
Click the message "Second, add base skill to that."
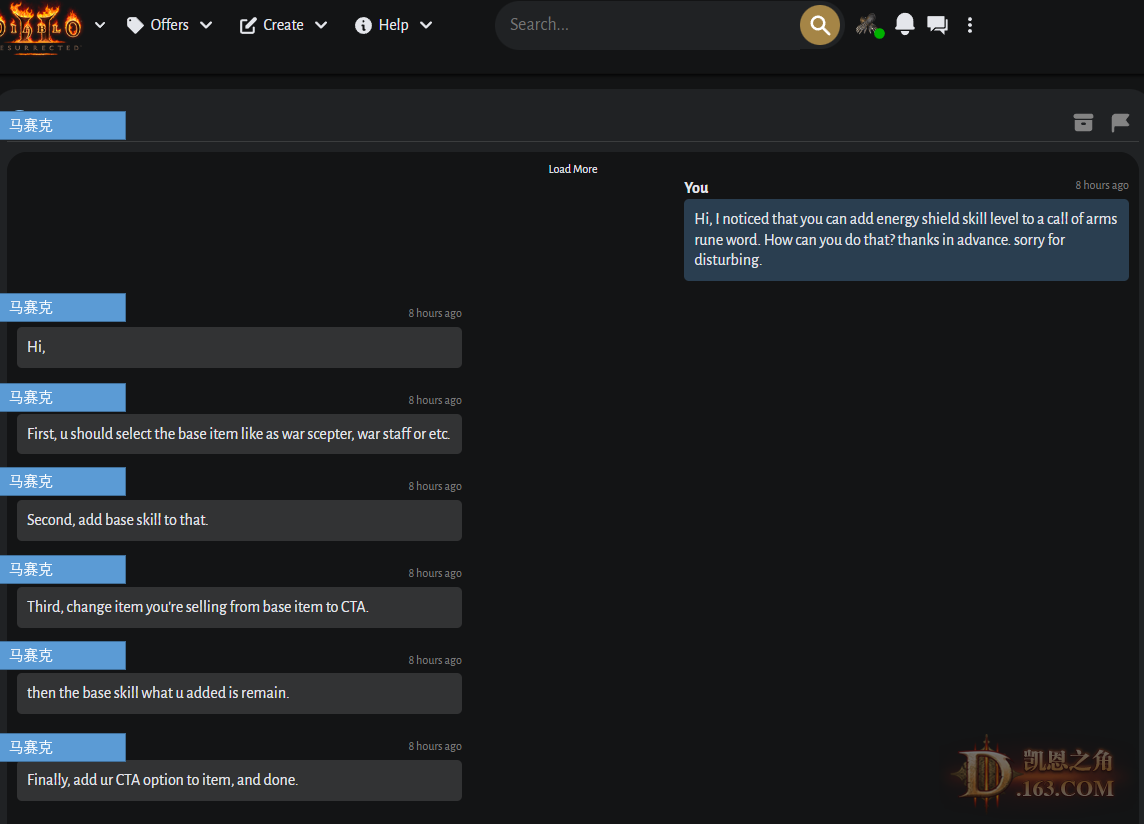tap(239, 520)
